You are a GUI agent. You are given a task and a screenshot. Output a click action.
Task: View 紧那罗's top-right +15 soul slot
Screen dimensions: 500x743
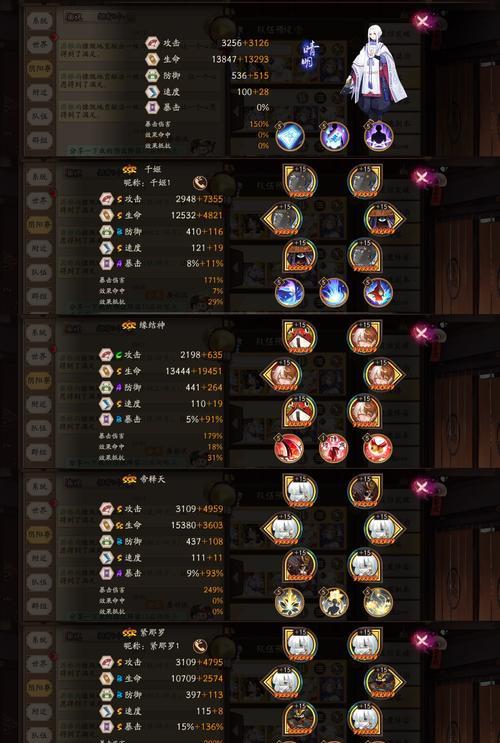pos(364,643)
